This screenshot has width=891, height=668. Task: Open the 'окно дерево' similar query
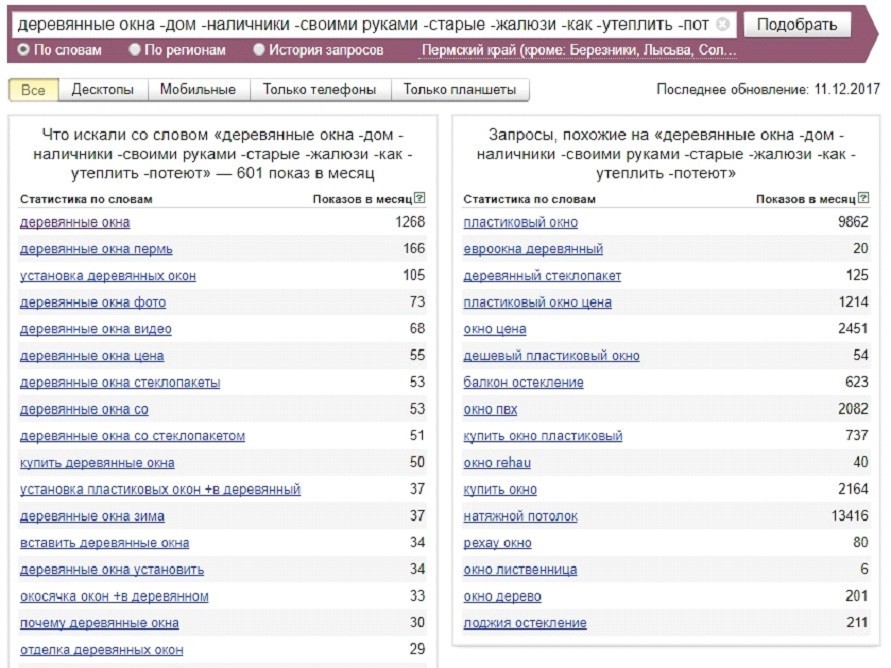[x=502, y=596]
